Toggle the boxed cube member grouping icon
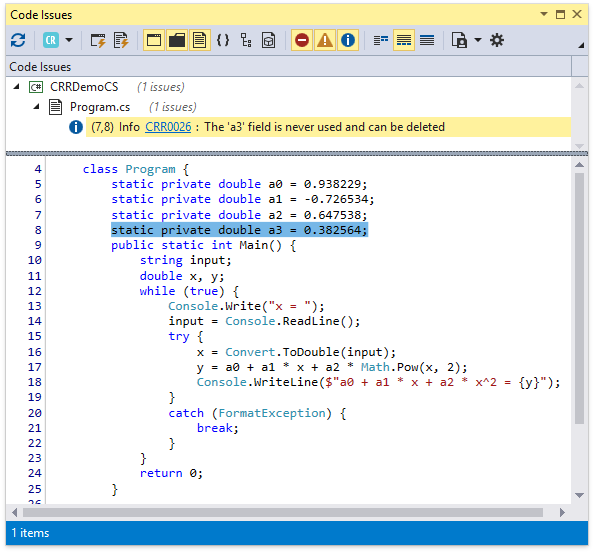Viewport: 594px width, 553px height. pyautogui.click(x=269, y=40)
